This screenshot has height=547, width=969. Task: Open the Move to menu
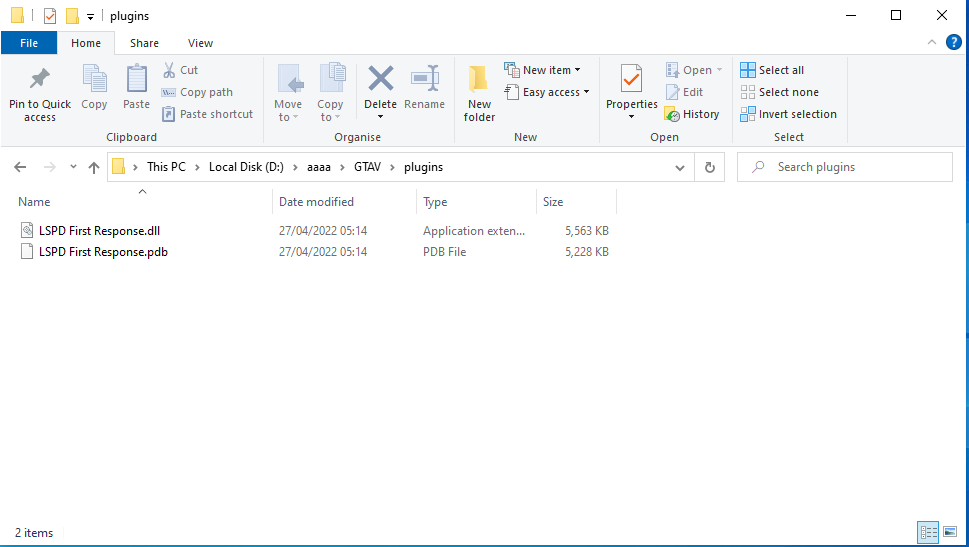click(289, 93)
